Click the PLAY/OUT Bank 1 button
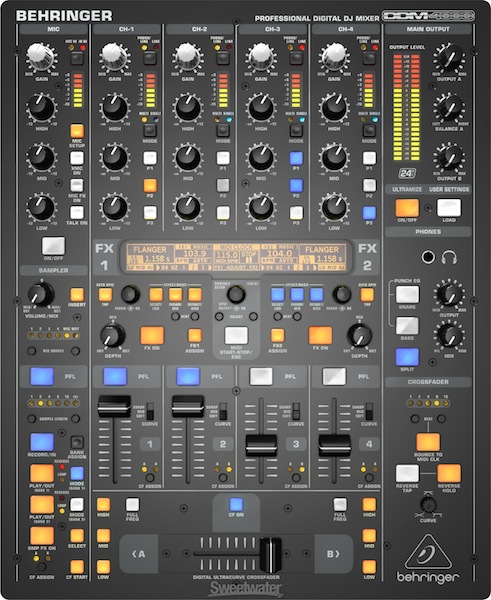491x600 pixels. click(42, 474)
